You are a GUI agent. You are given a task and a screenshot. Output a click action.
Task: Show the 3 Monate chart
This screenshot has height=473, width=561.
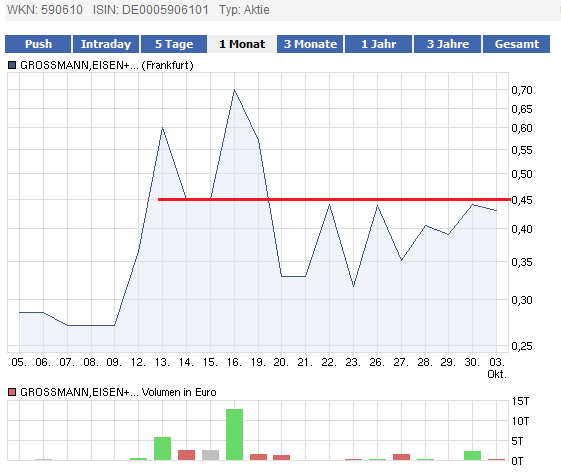point(310,44)
